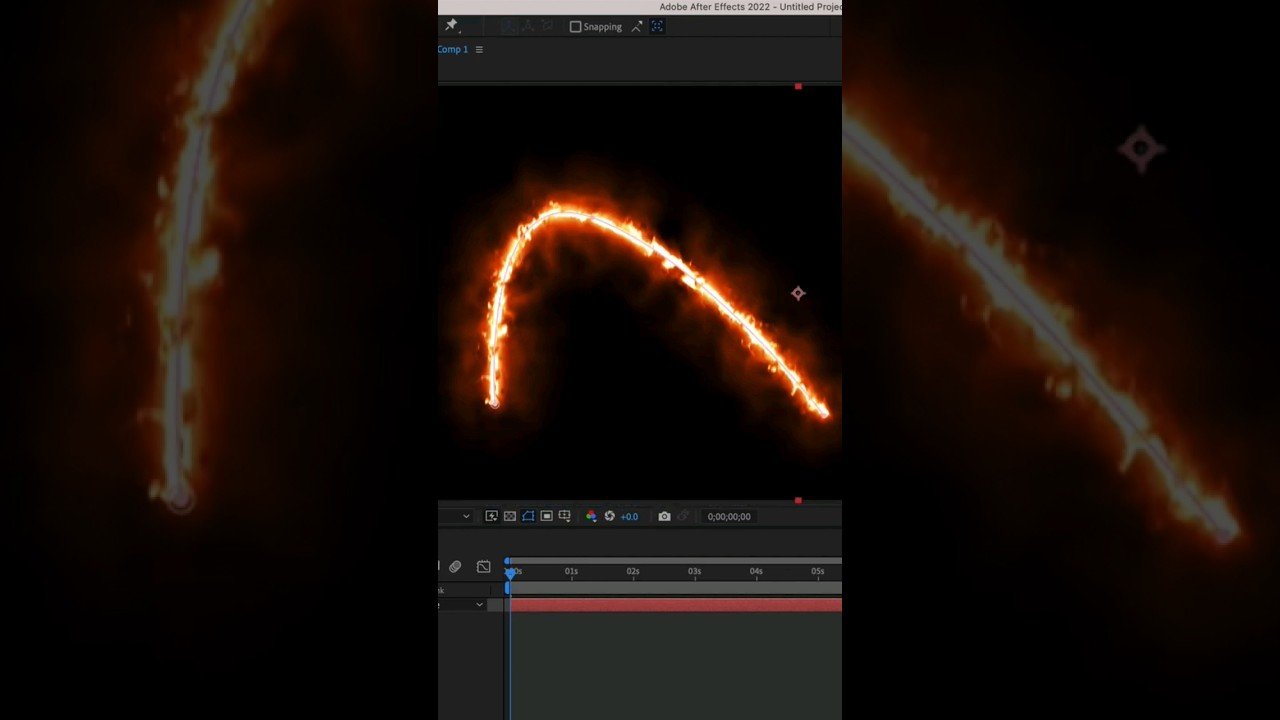
Task: Switch to the Comp 1 tab
Action: 453,49
